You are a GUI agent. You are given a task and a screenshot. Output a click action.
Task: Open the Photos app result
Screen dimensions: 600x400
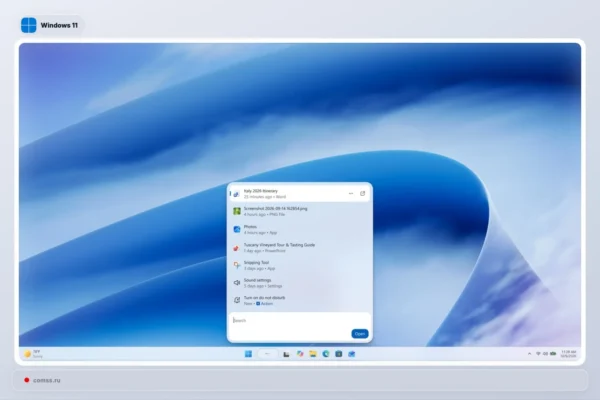(x=299, y=229)
